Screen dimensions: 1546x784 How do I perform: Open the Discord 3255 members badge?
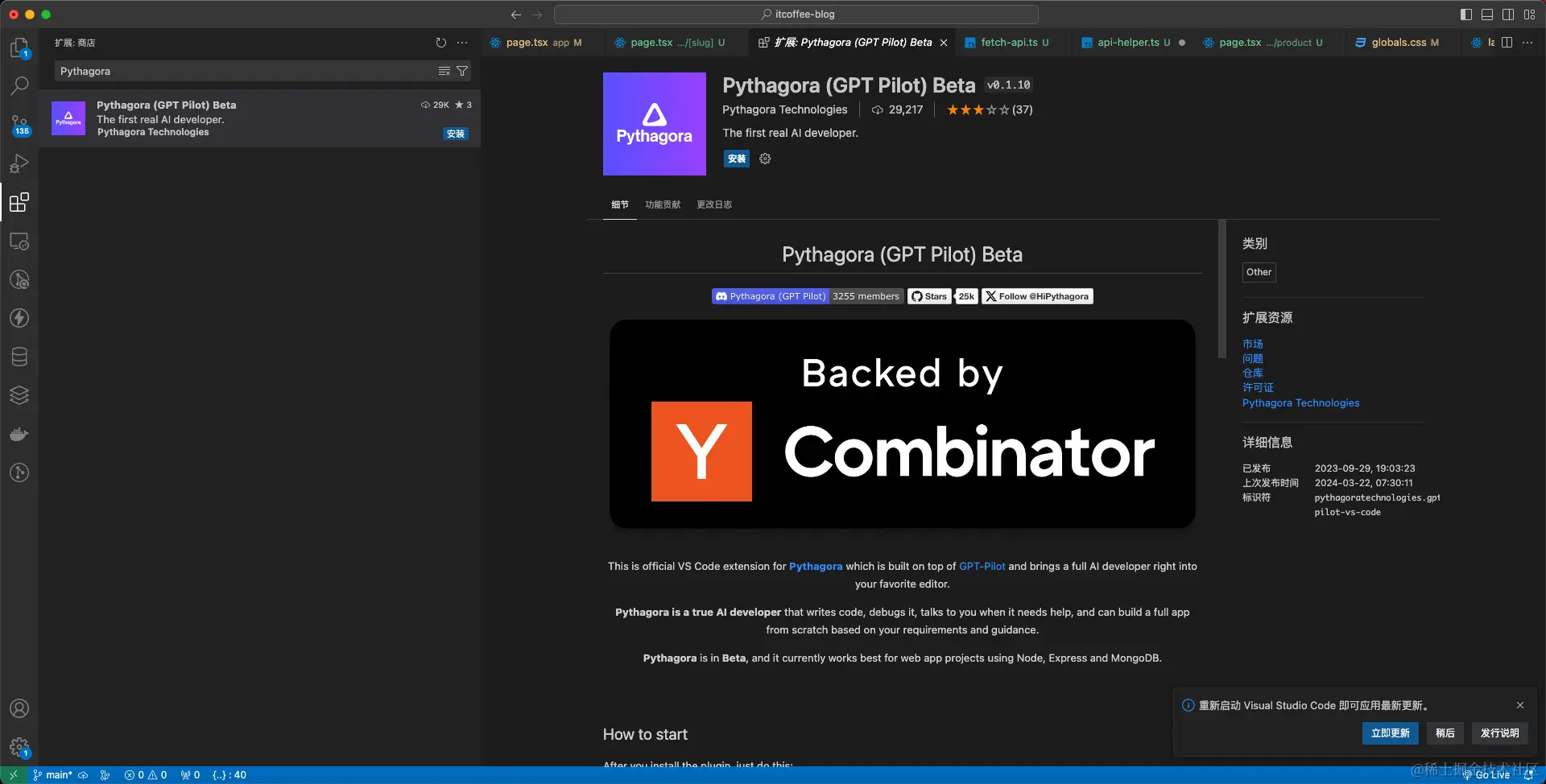(x=808, y=296)
